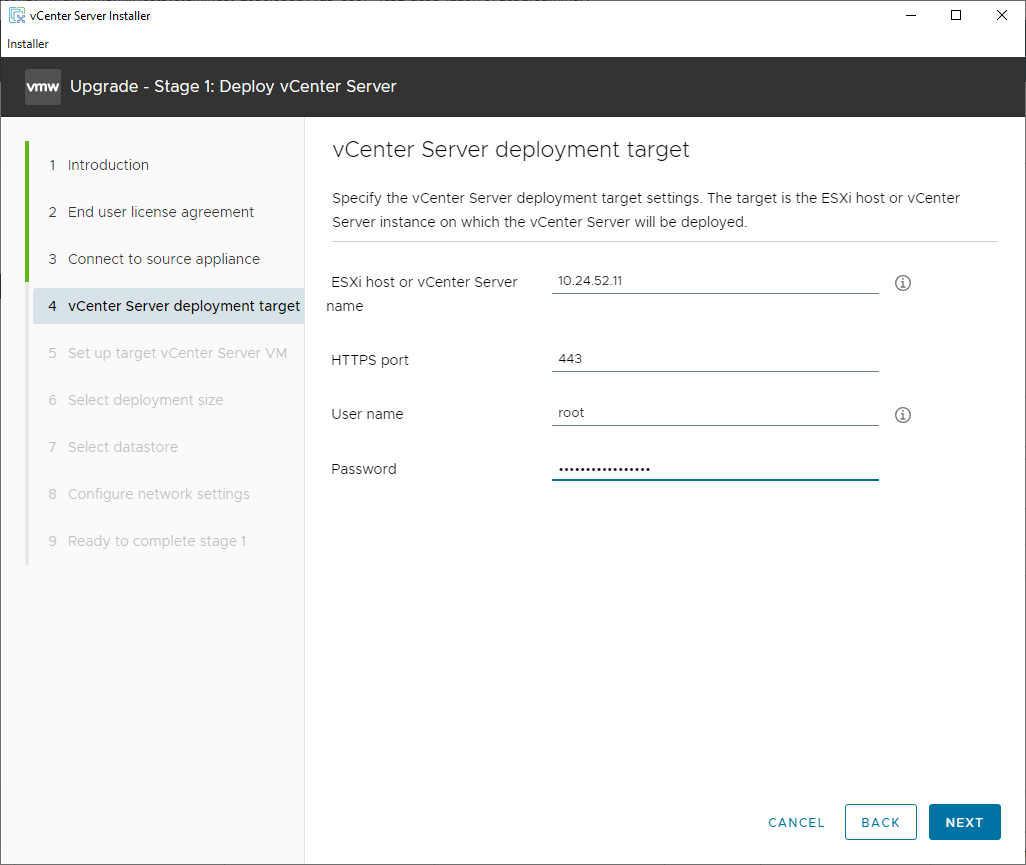Click the HTTPS port field
This screenshot has height=865, width=1026.
(x=714, y=359)
